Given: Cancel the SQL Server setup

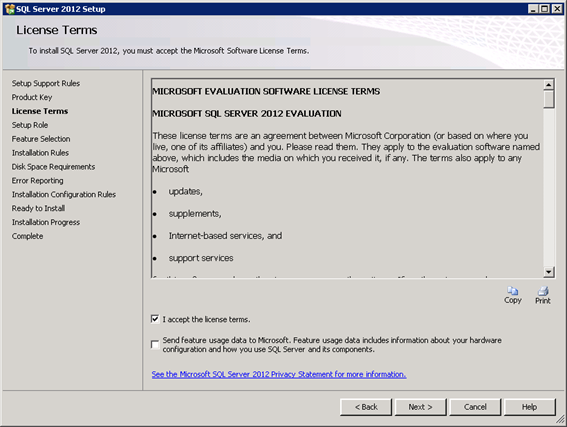Looking at the screenshot, I should [x=475, y=407].
